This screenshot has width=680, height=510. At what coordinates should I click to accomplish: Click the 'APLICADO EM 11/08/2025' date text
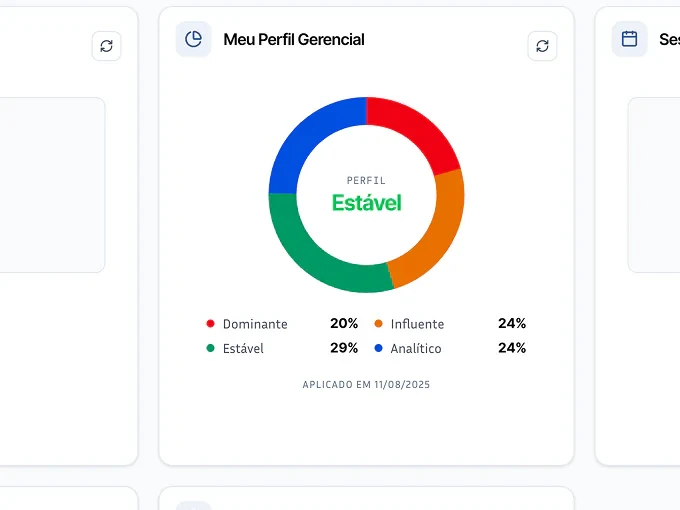point(366,385)
